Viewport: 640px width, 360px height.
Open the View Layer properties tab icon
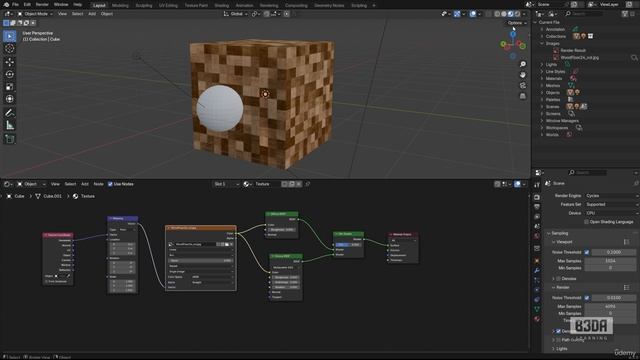point(537,217)
